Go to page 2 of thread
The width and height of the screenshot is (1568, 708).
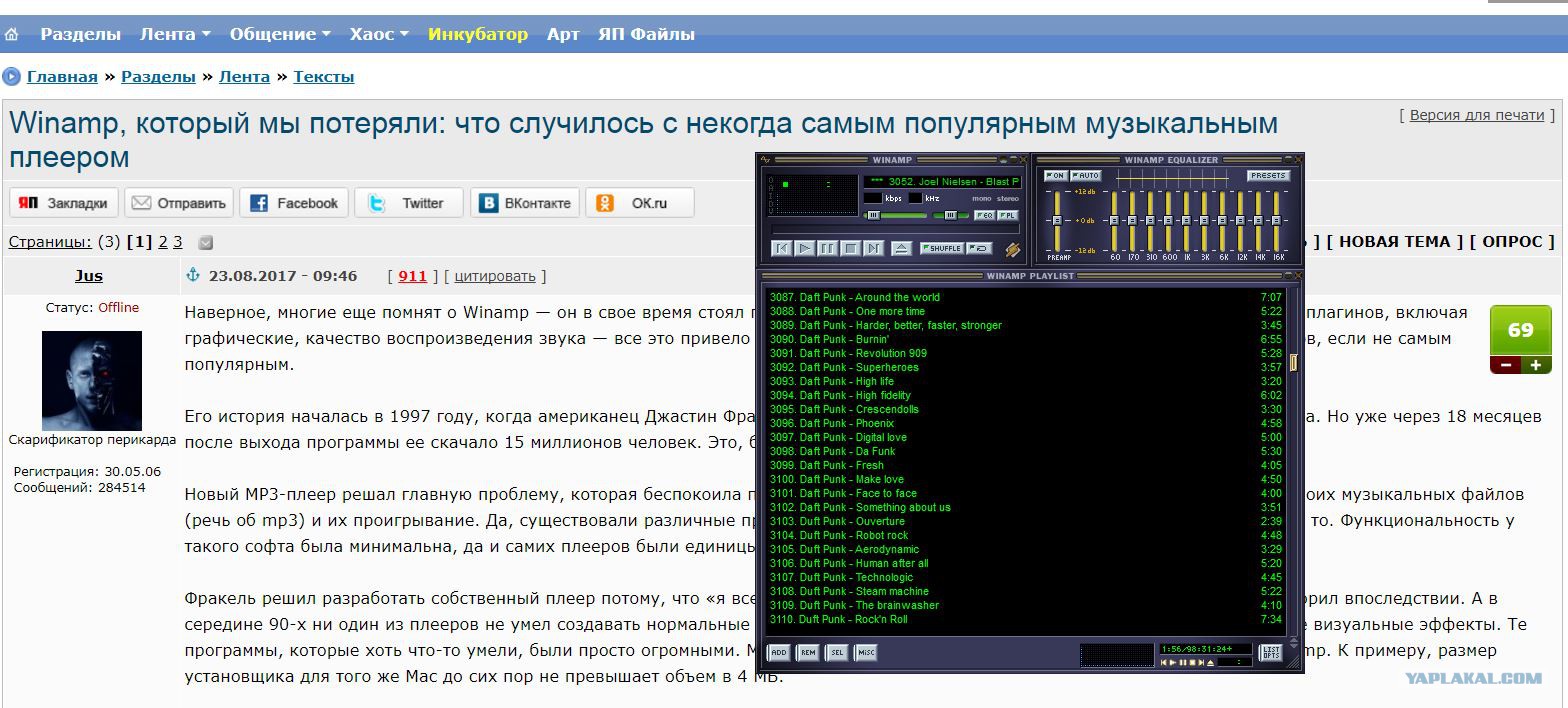tap(163, 242)
